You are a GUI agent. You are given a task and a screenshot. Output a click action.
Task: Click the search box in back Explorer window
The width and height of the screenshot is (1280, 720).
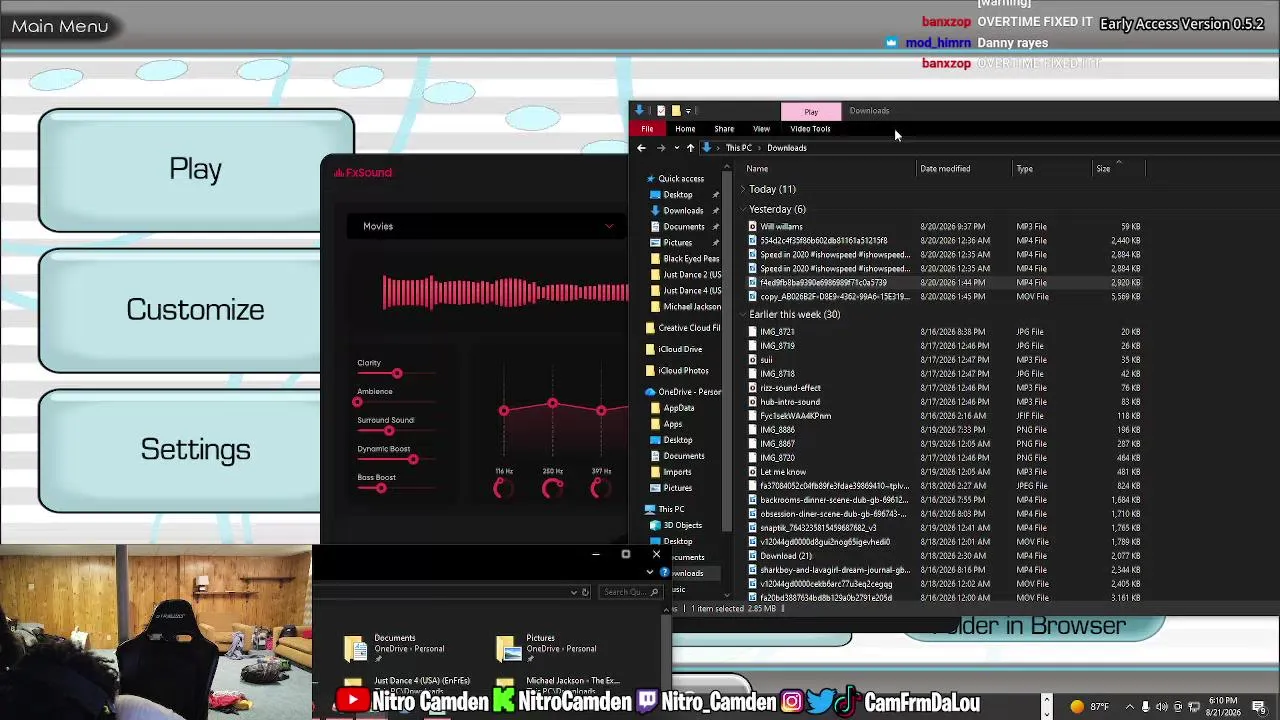click(x=630, y=592)
